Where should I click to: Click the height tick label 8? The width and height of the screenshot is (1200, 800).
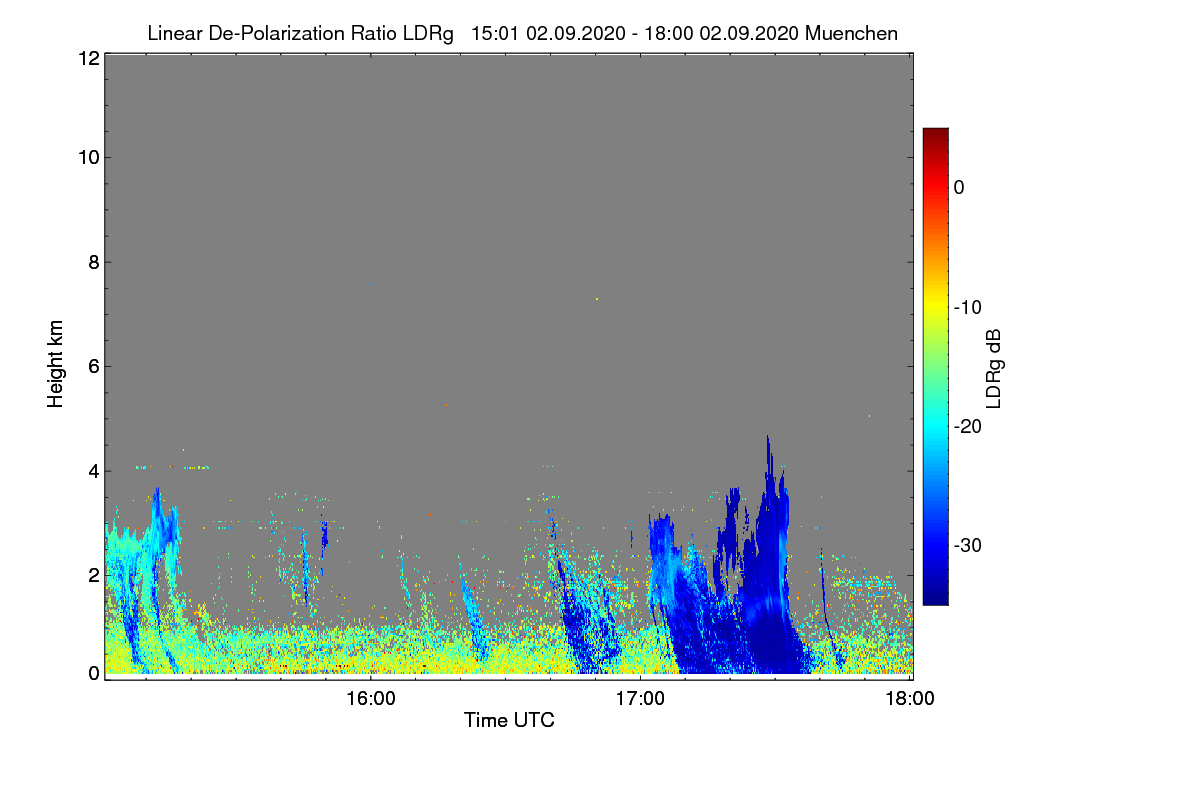point(93,262)
